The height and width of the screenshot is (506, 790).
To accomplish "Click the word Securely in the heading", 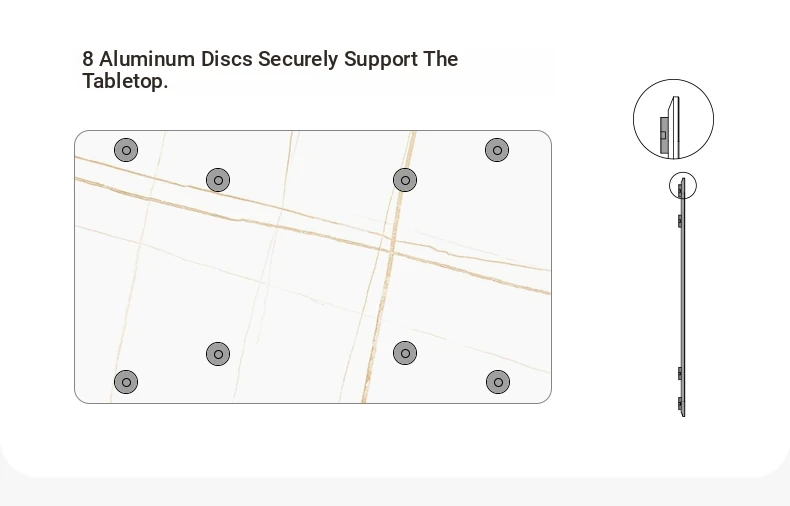I will 298,59.
